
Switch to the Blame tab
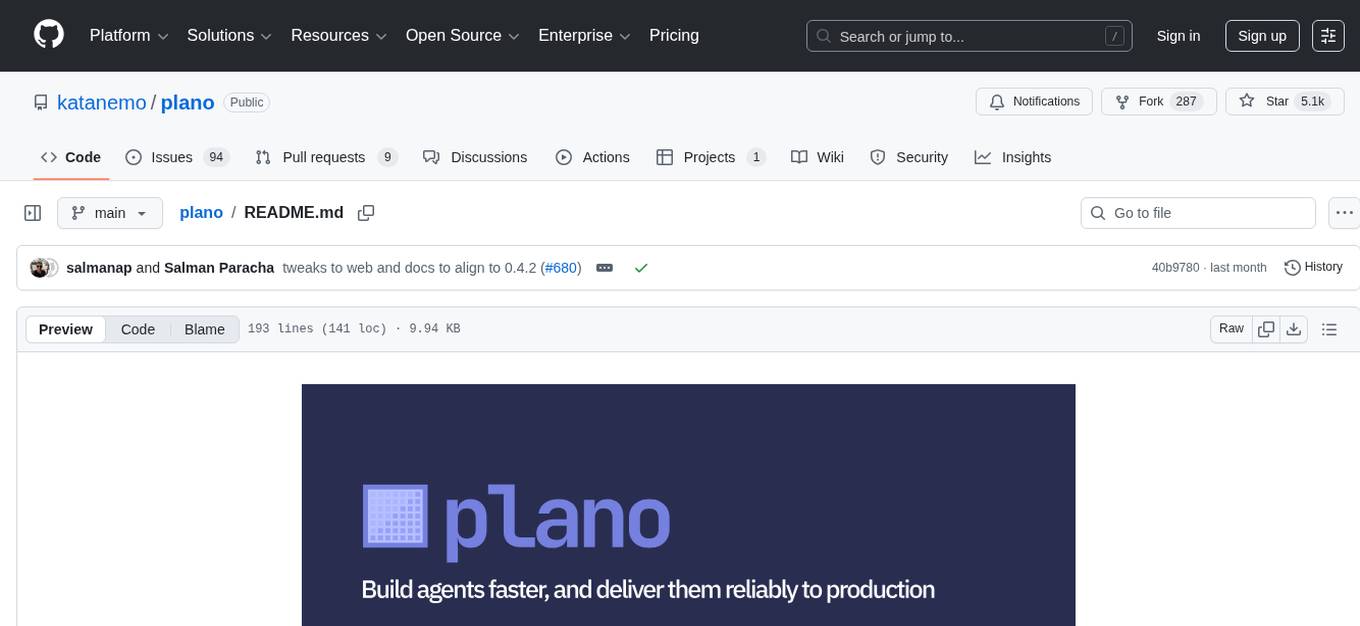click(x=204, y=329)
